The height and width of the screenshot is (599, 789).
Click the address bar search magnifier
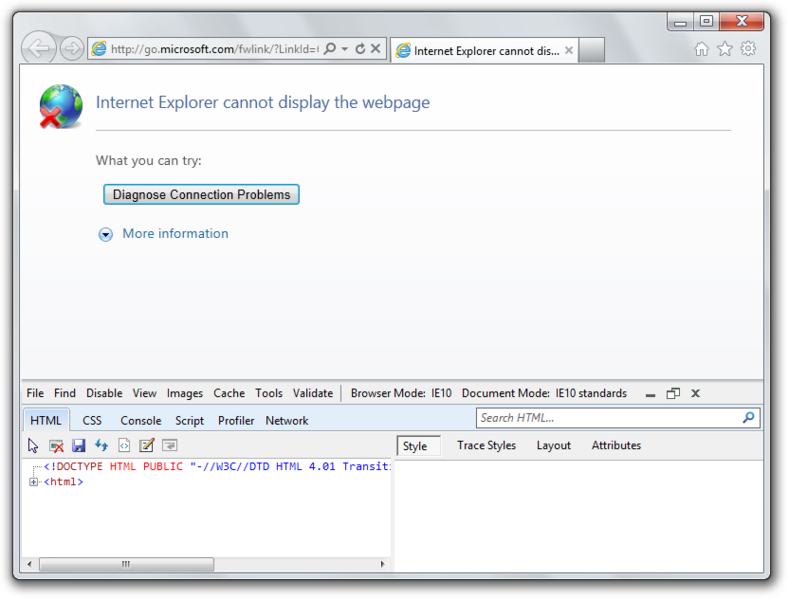(330, 49)
